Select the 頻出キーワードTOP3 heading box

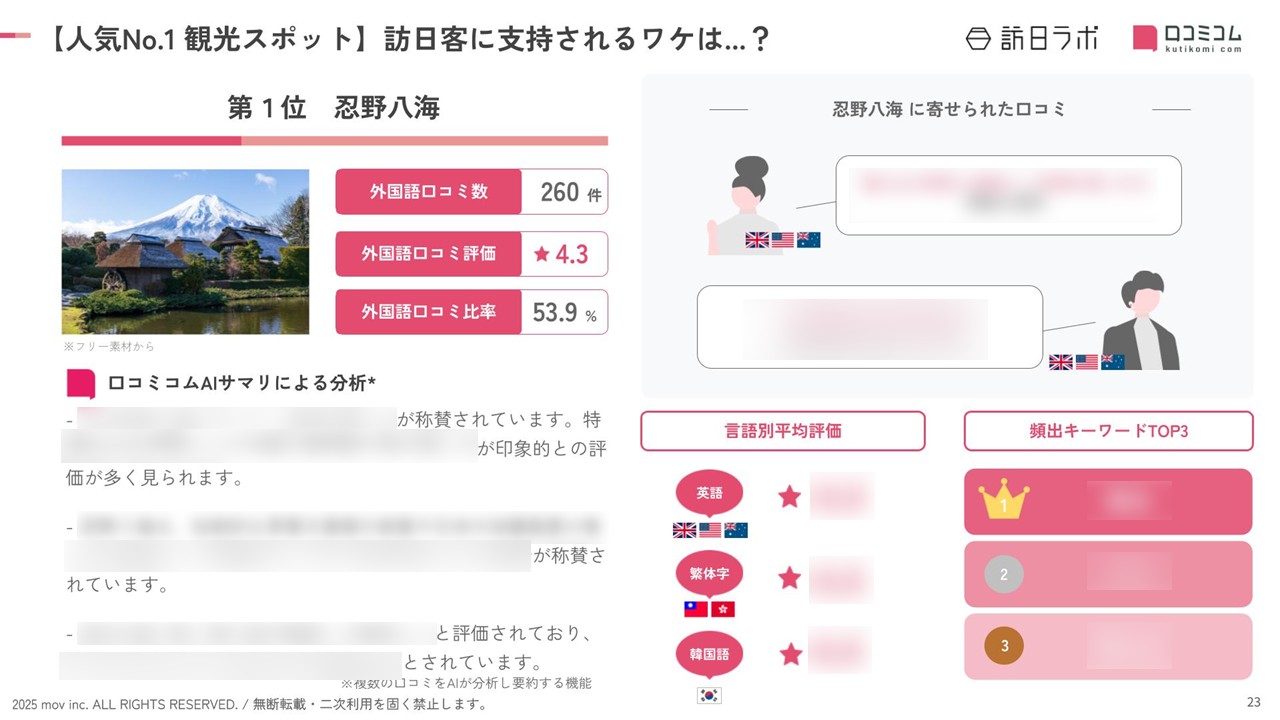[1108, 431]
